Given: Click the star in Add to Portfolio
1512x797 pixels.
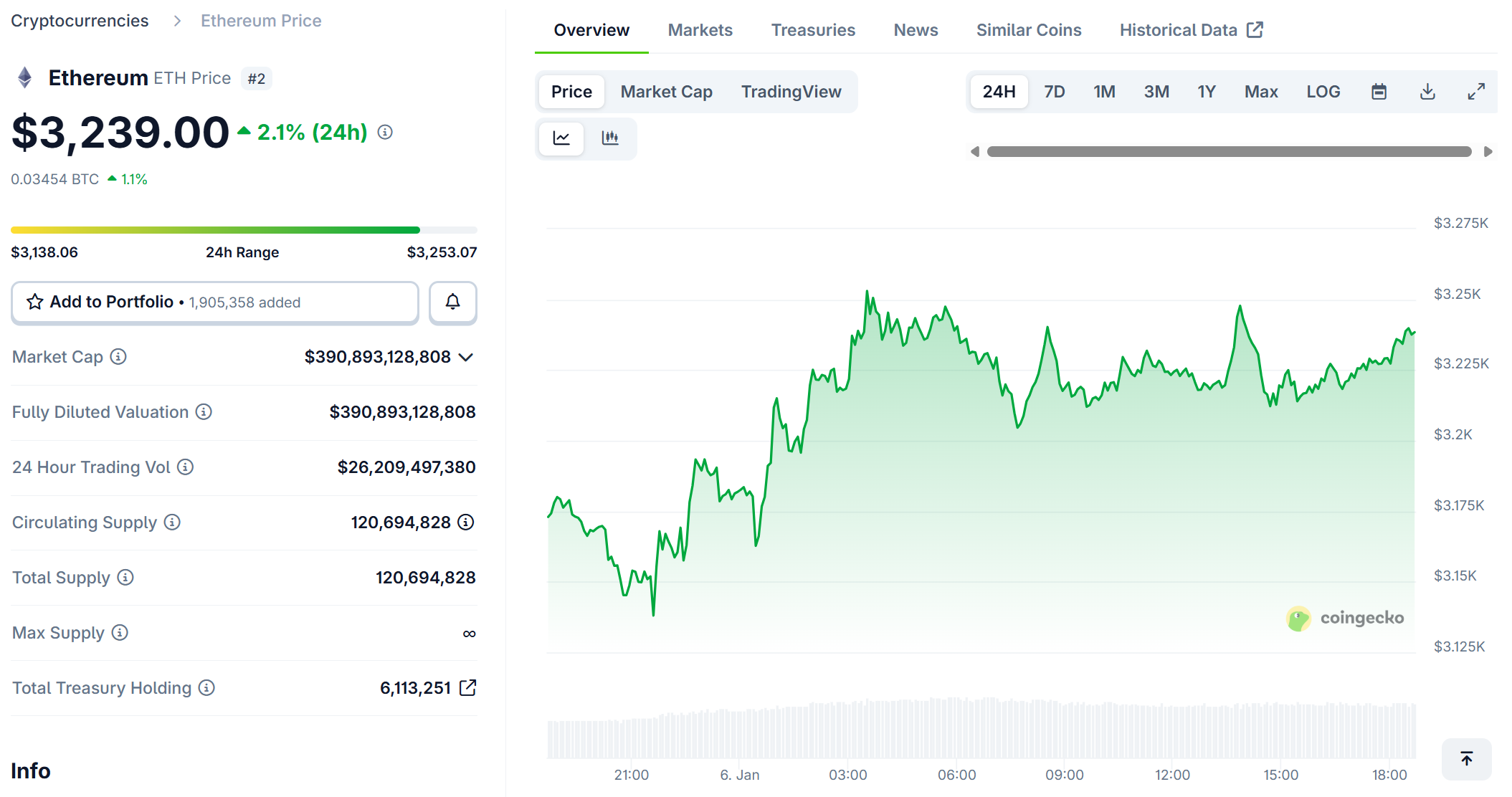Looking at the screenshot, I should coord(34,302).
